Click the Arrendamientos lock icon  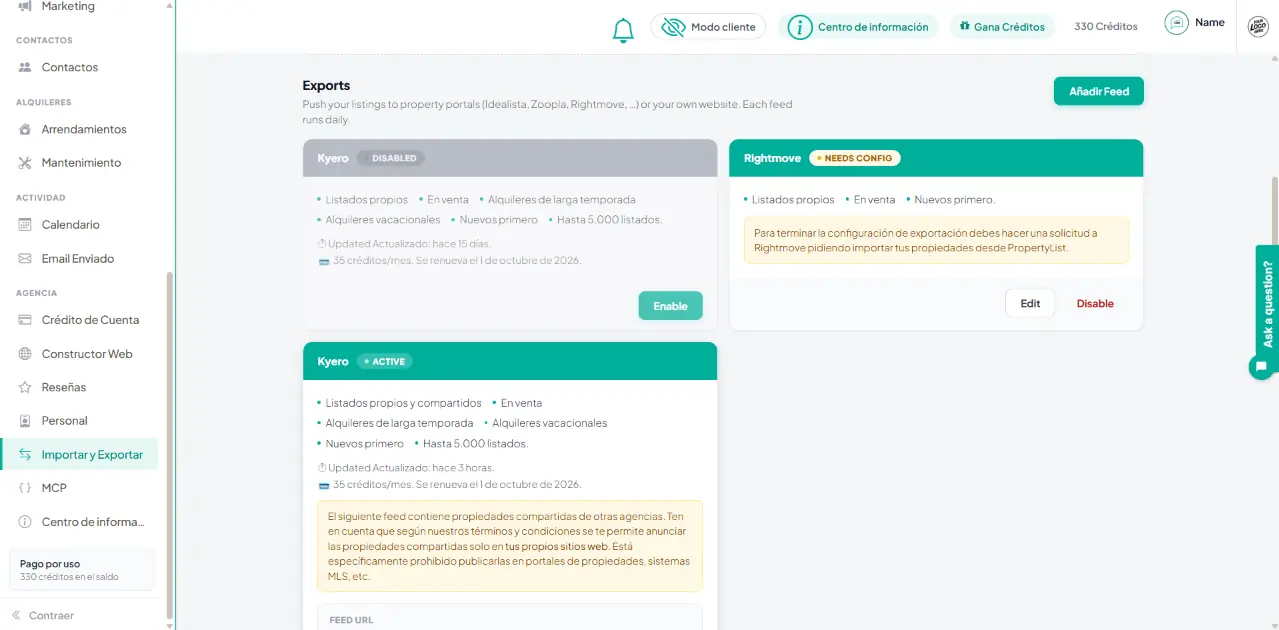click(25, 129)
